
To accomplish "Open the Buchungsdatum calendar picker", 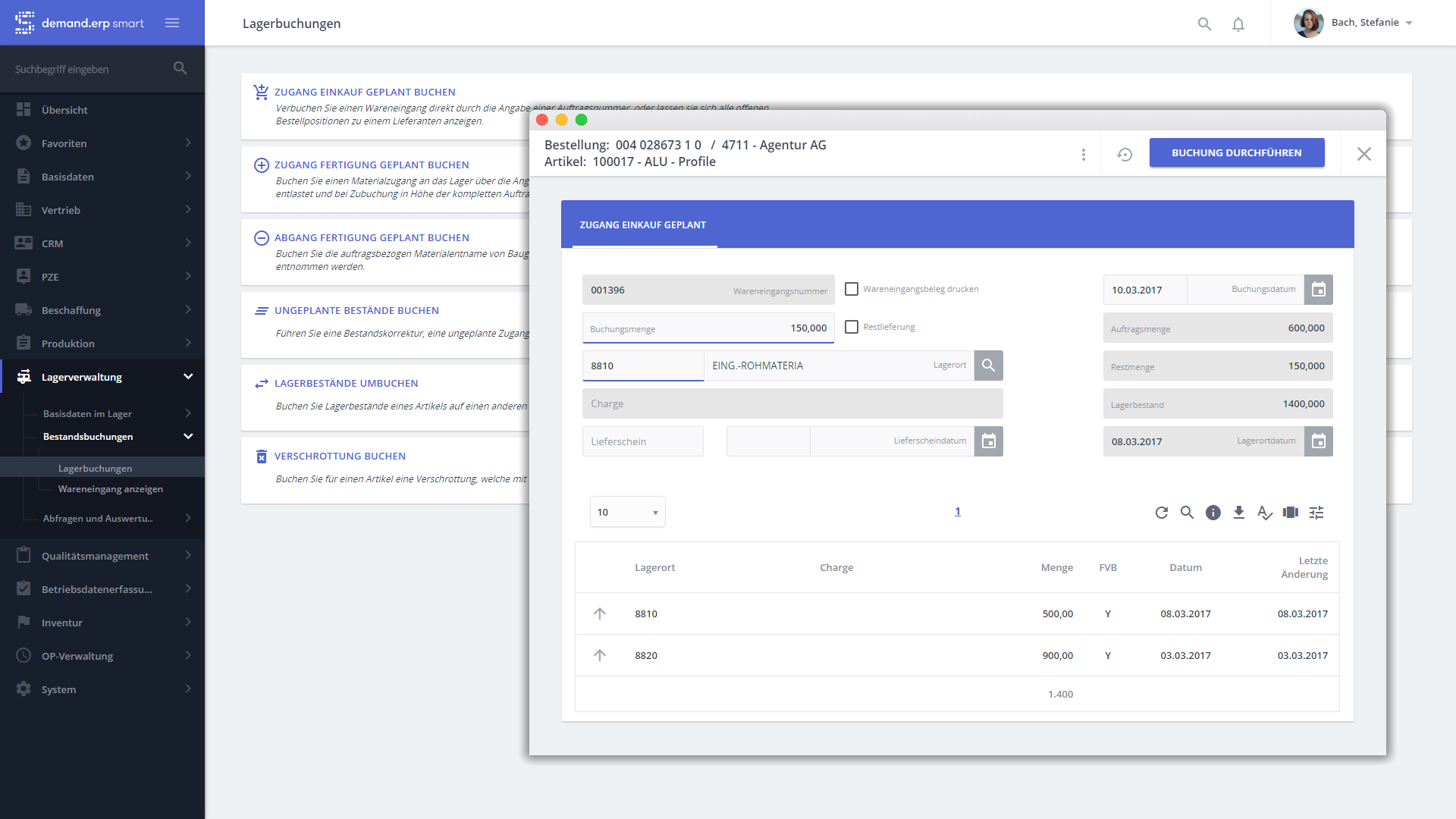I will [1318, 290].
